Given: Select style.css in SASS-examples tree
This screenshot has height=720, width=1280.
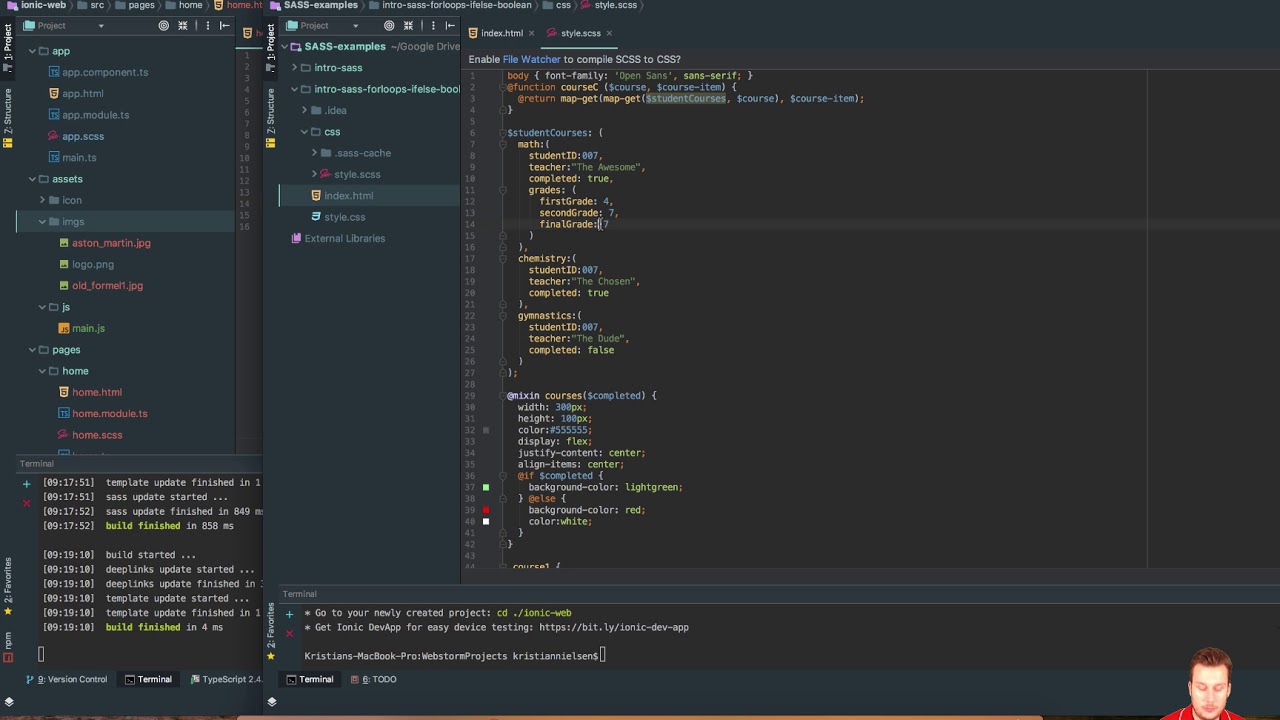Looking at the screenshot, I should (x=344, y=217).
